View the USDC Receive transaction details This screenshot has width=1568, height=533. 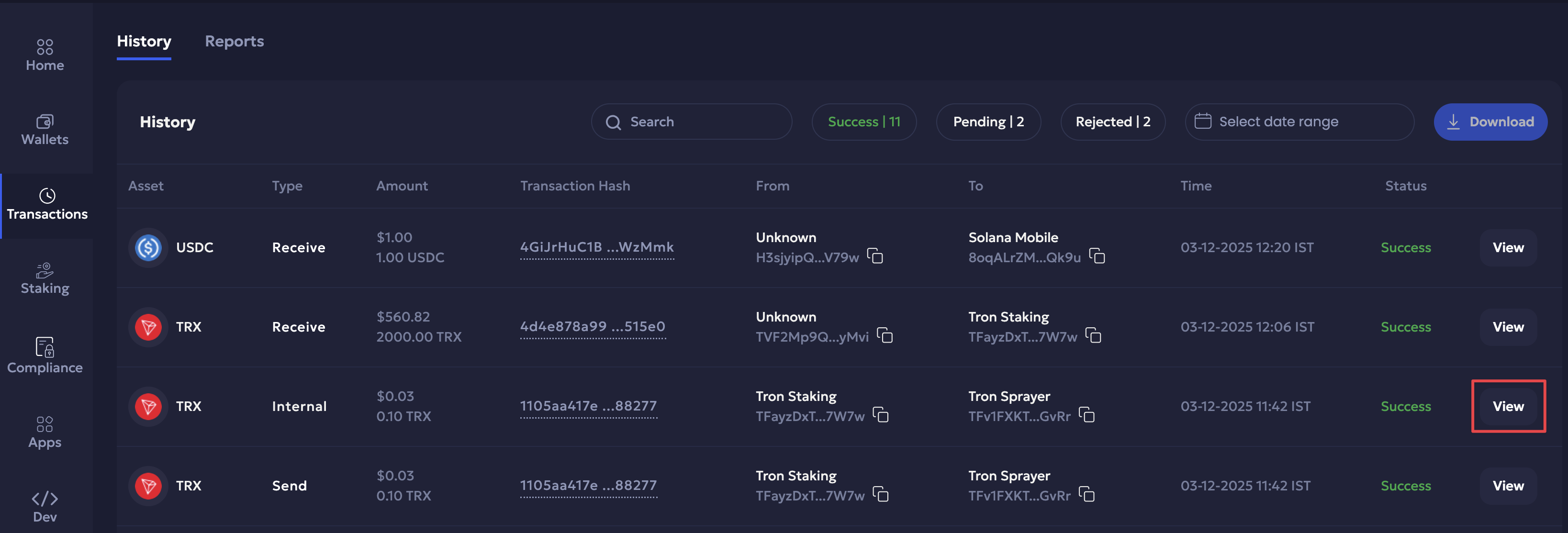(1508, 248)
